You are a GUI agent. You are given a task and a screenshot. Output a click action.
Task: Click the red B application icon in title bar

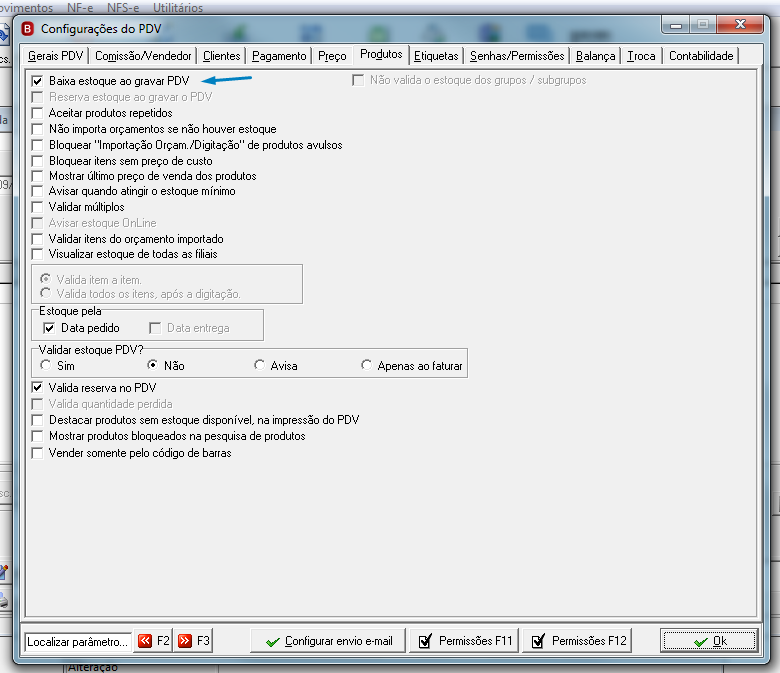28,29
